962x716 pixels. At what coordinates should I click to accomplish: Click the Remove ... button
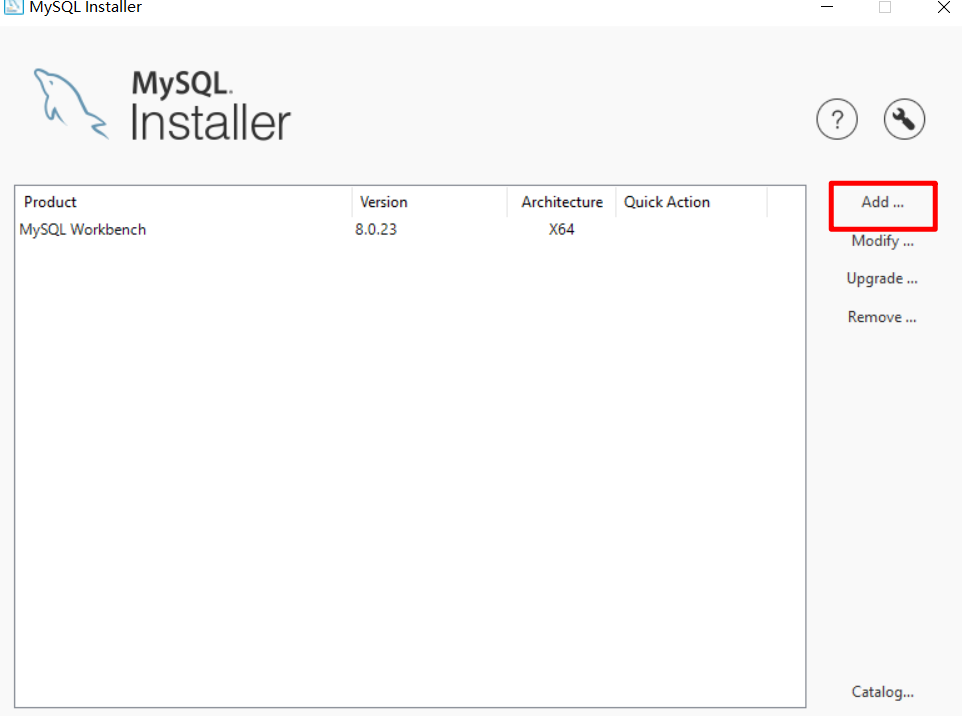882,317
